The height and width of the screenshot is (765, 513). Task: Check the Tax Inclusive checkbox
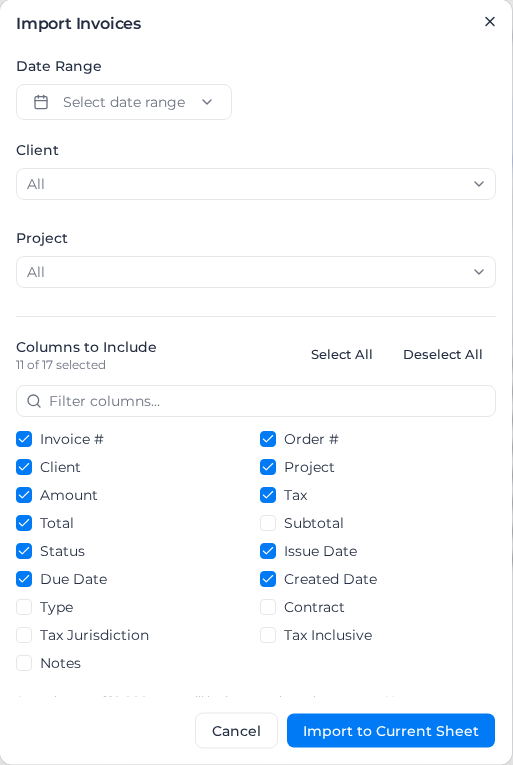[x=268, y=635]
